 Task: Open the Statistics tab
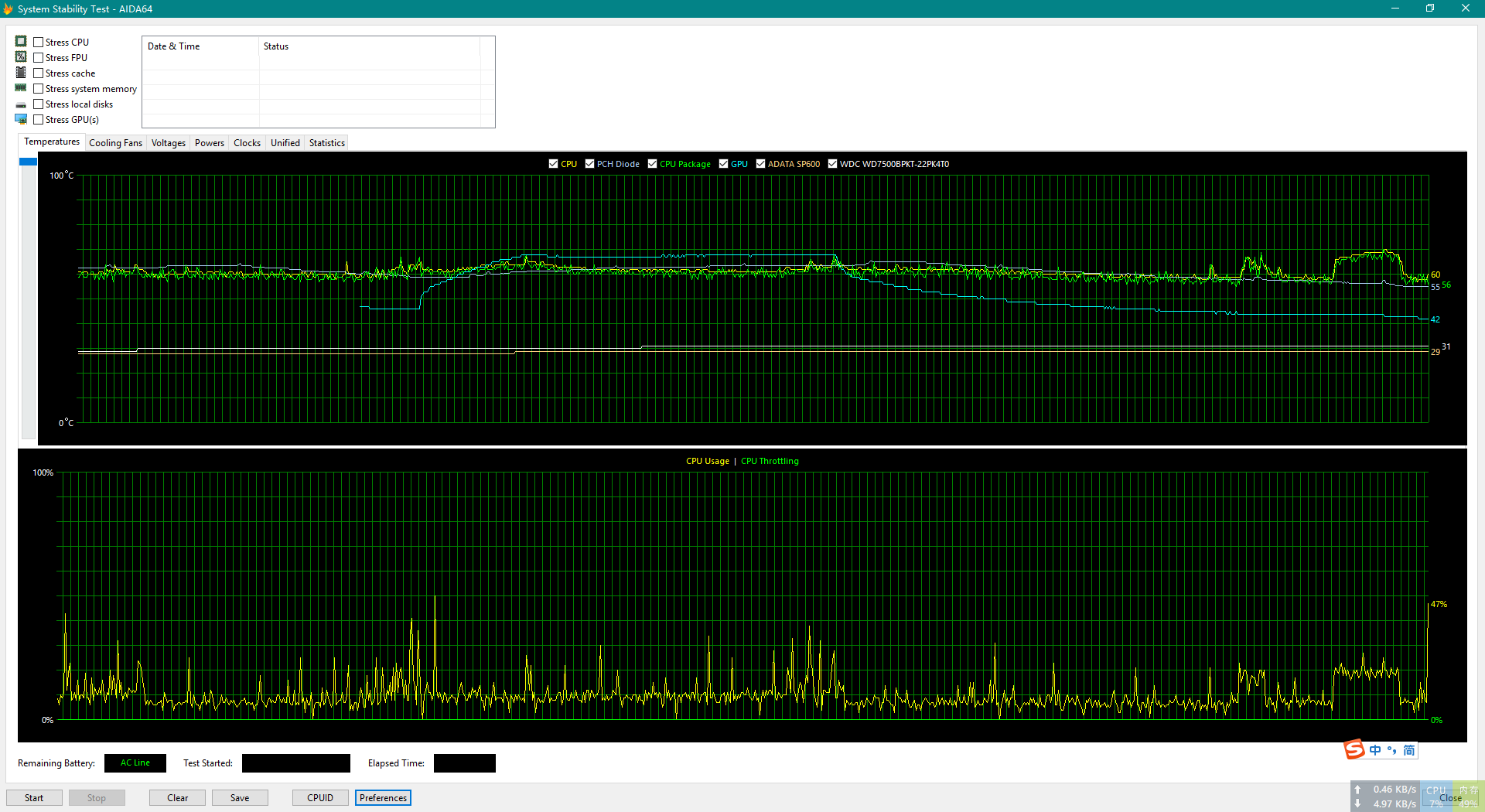click(327, 143)
